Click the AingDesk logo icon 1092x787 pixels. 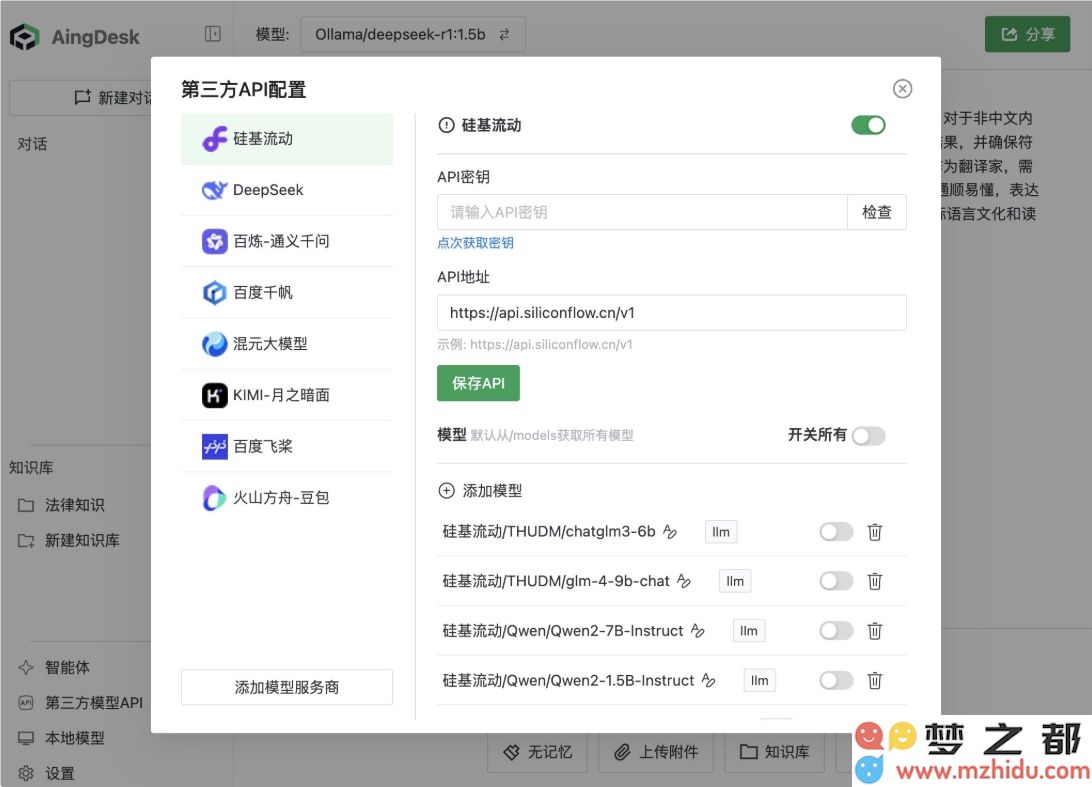[24, 37]
